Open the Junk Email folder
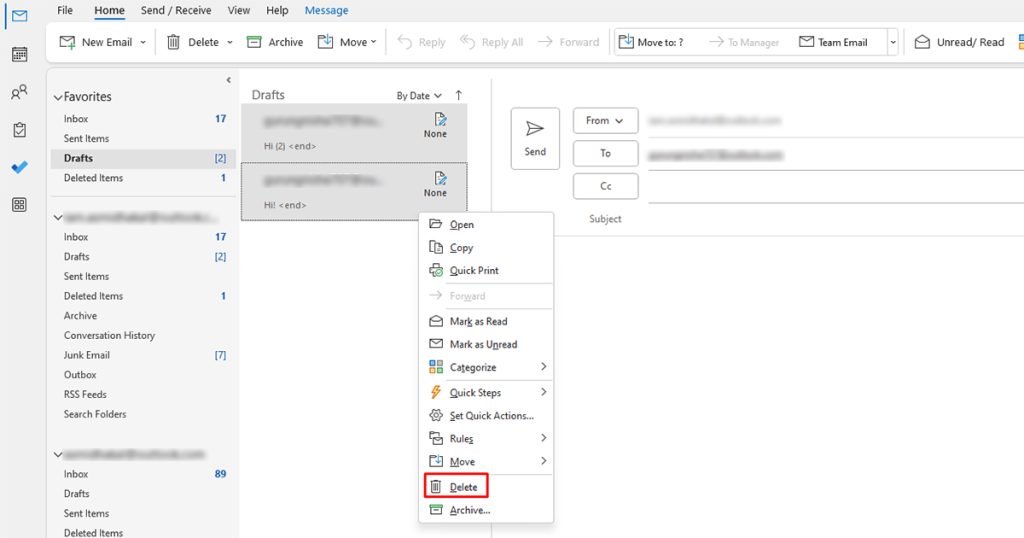The image size is (1024, 538). click(142, 355)
